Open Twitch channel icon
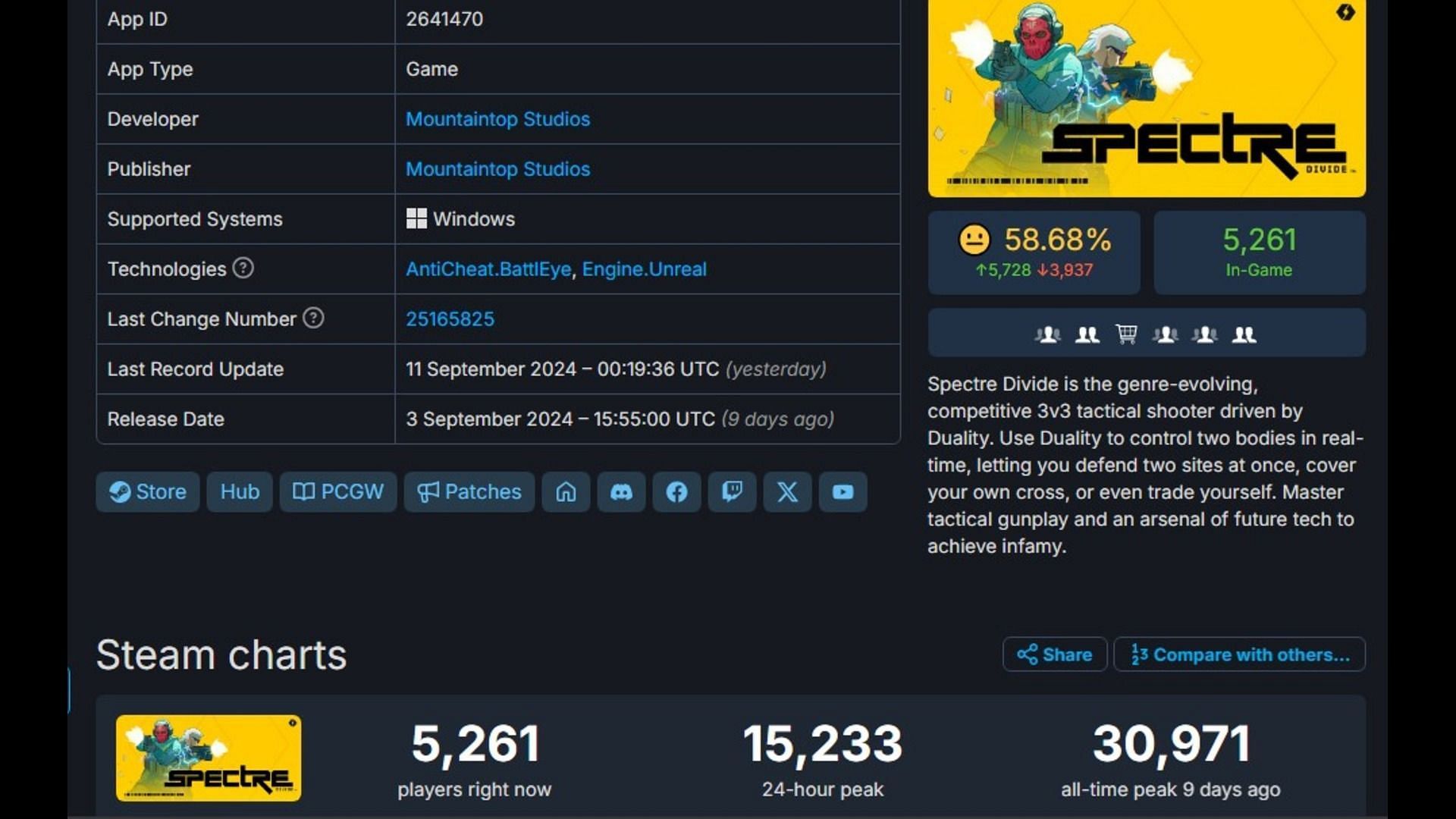 (732, 491)
